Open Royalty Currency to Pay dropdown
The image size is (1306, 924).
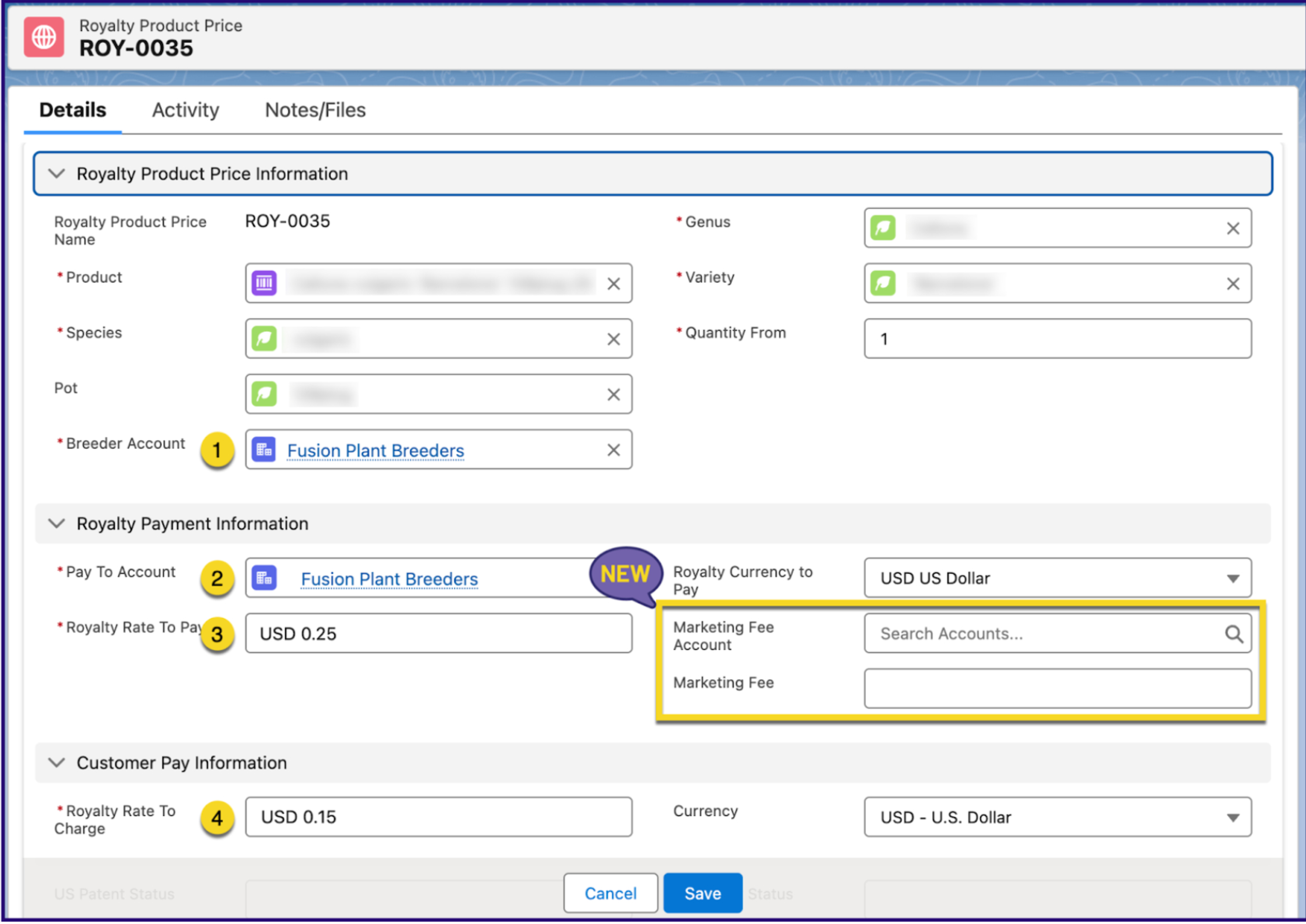[1058, 579]
